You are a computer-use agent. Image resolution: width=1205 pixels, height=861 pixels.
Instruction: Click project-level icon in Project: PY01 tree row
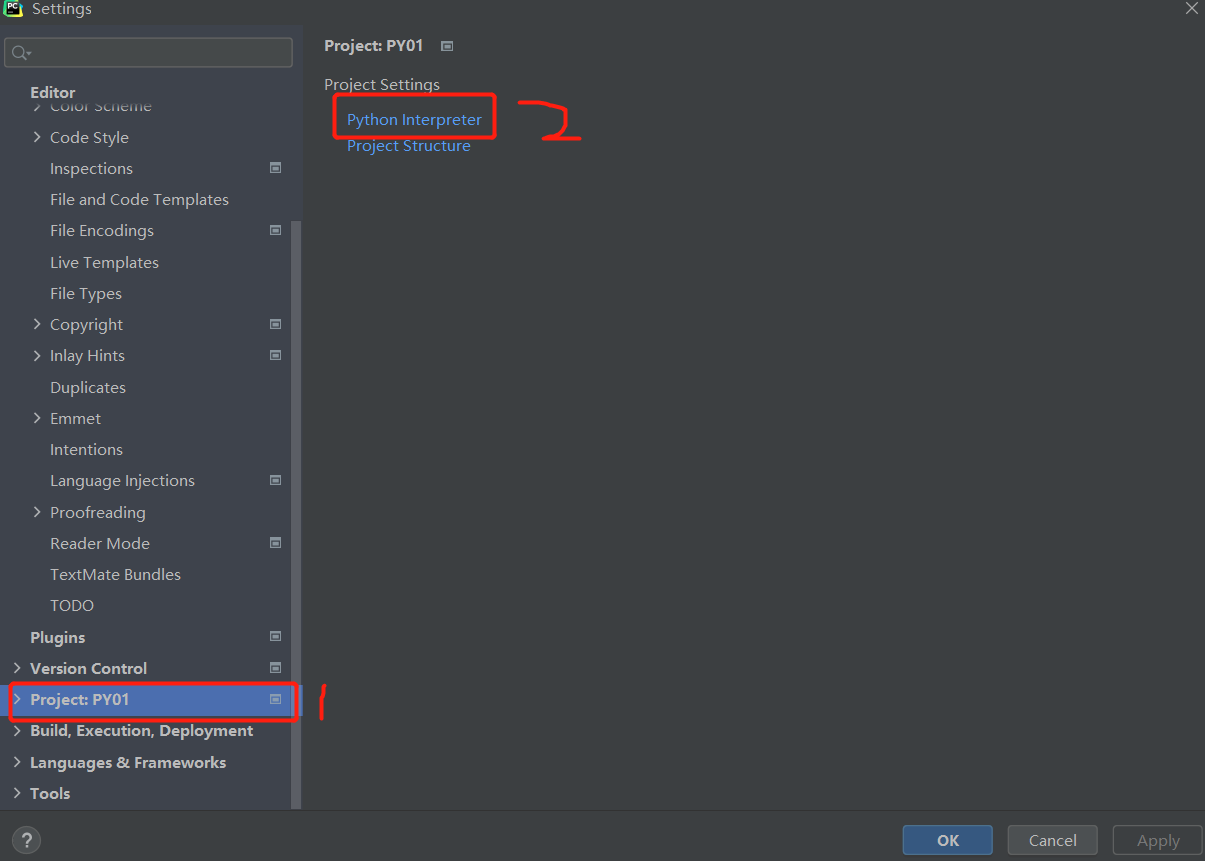point(276,700)
